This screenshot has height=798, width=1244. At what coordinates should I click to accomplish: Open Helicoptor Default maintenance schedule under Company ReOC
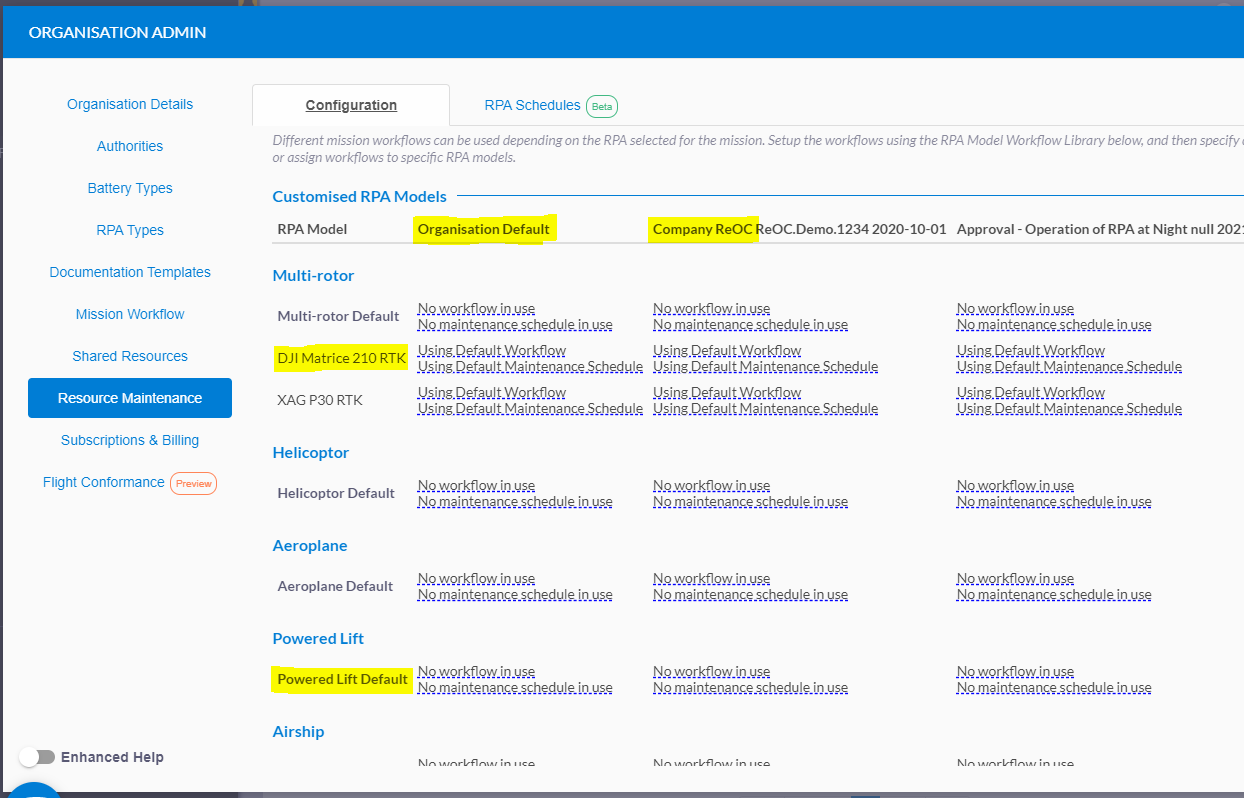tap(750, 501)
